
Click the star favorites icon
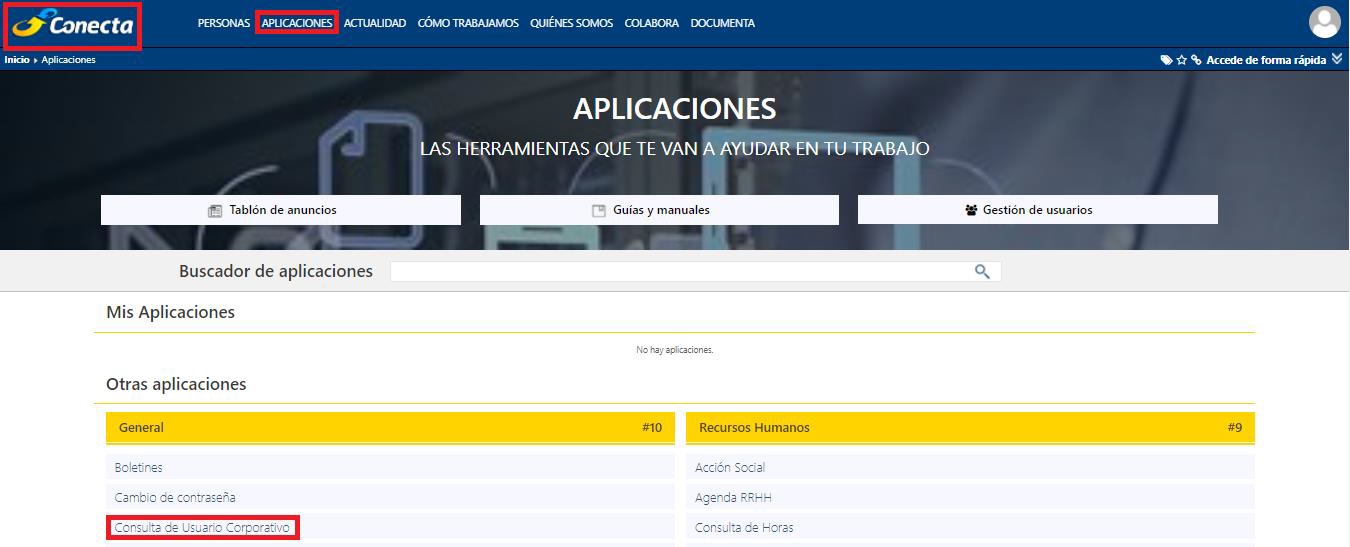coord(1181,60)
